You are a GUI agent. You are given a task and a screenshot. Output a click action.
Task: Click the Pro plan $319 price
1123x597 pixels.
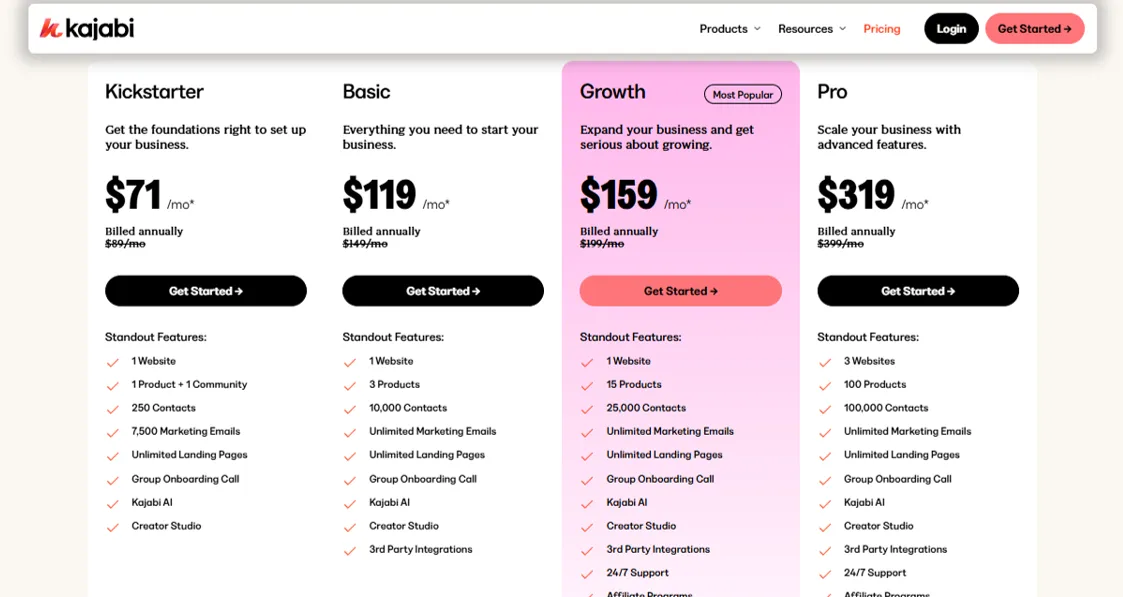[856, 195]
